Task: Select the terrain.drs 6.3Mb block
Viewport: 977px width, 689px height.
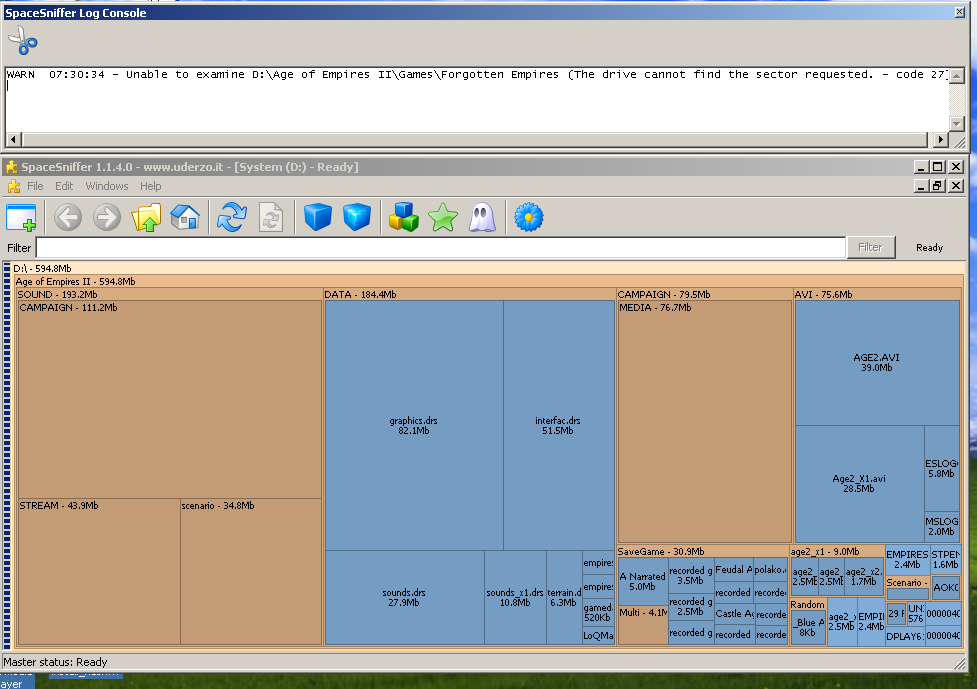Action: coord(564,597)
